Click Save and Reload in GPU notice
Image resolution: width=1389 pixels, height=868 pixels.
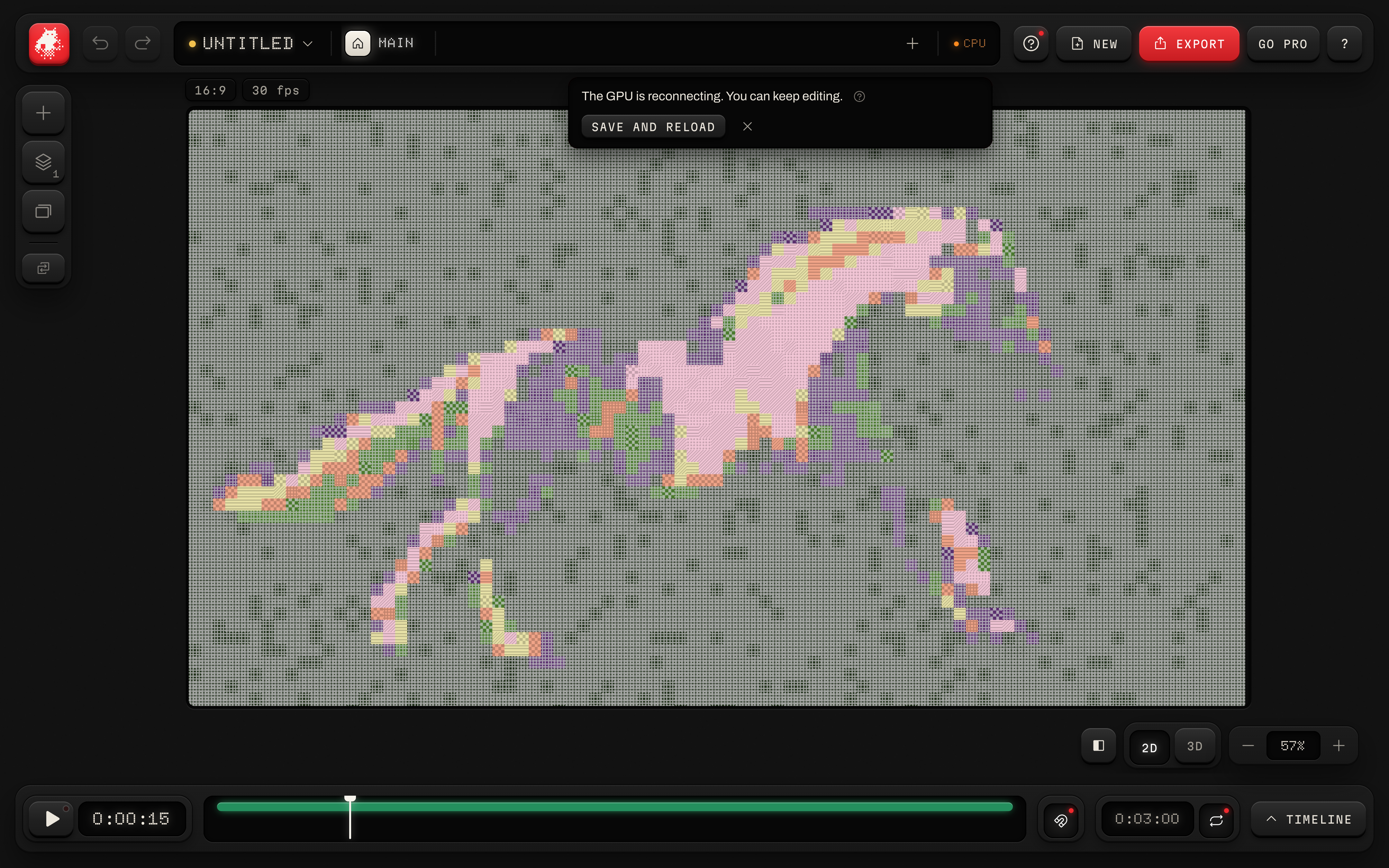click(x=653, y=127)
